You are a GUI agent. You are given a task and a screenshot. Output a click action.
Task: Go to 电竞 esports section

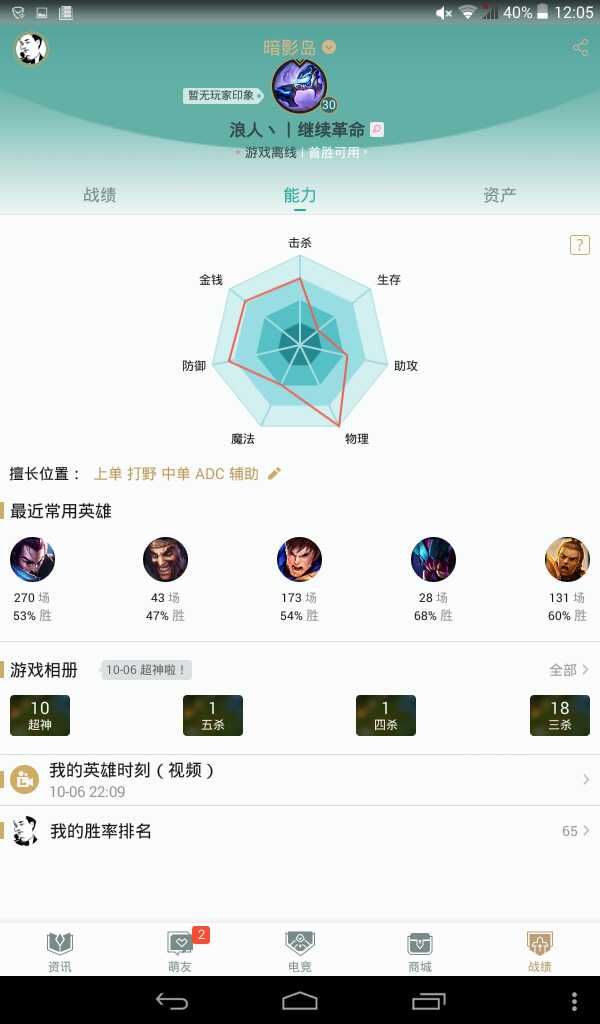[300, 952]
